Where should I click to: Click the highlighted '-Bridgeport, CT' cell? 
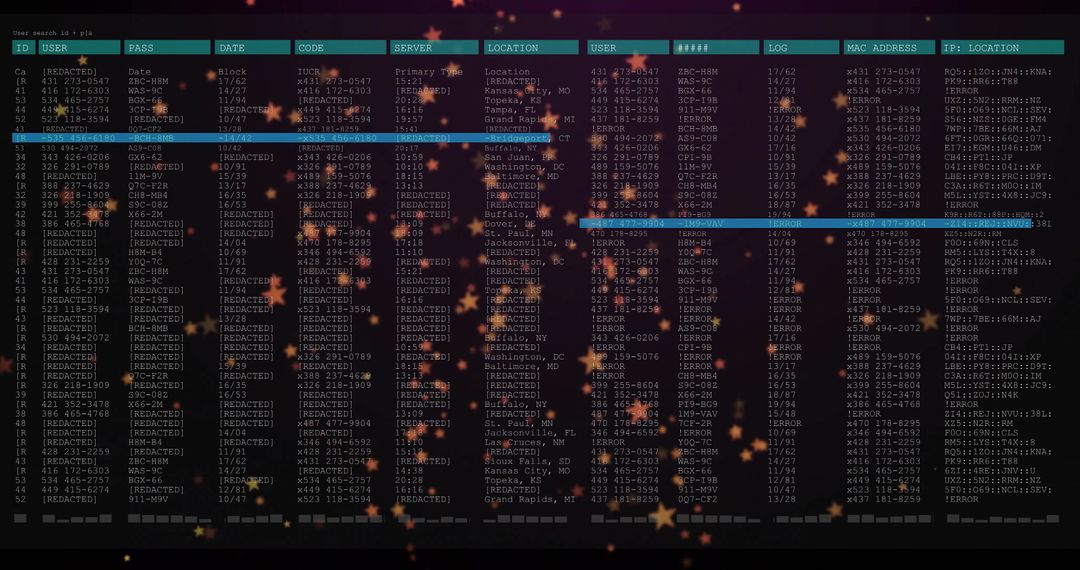point(527,138)
